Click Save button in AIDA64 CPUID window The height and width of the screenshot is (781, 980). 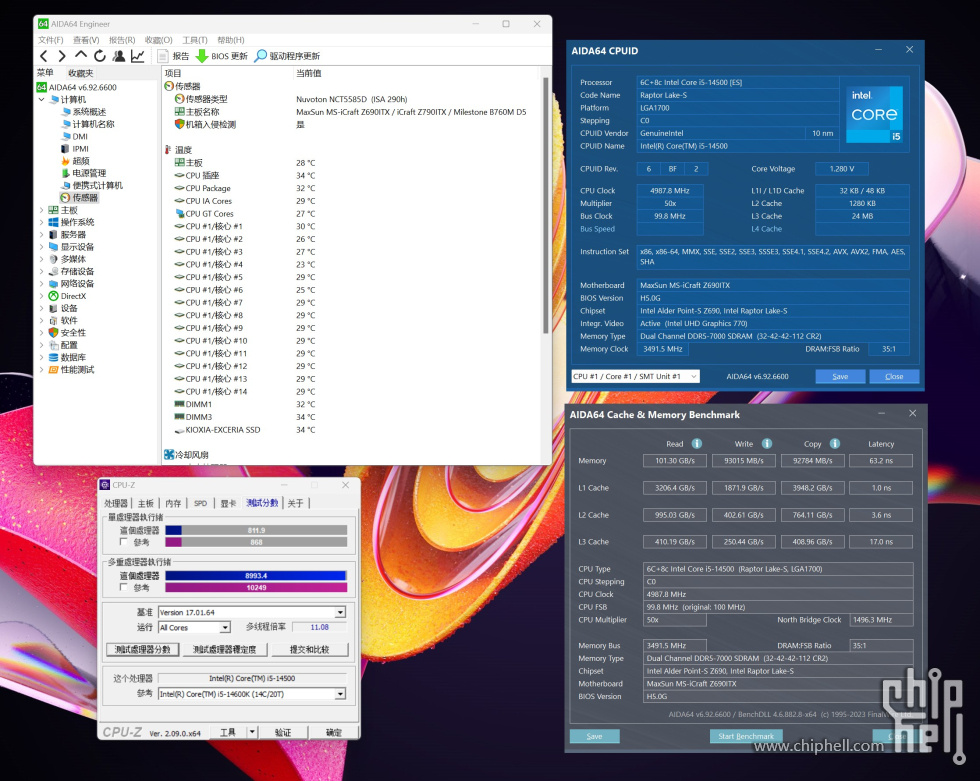pyautogui.click(x=840, y=377)
